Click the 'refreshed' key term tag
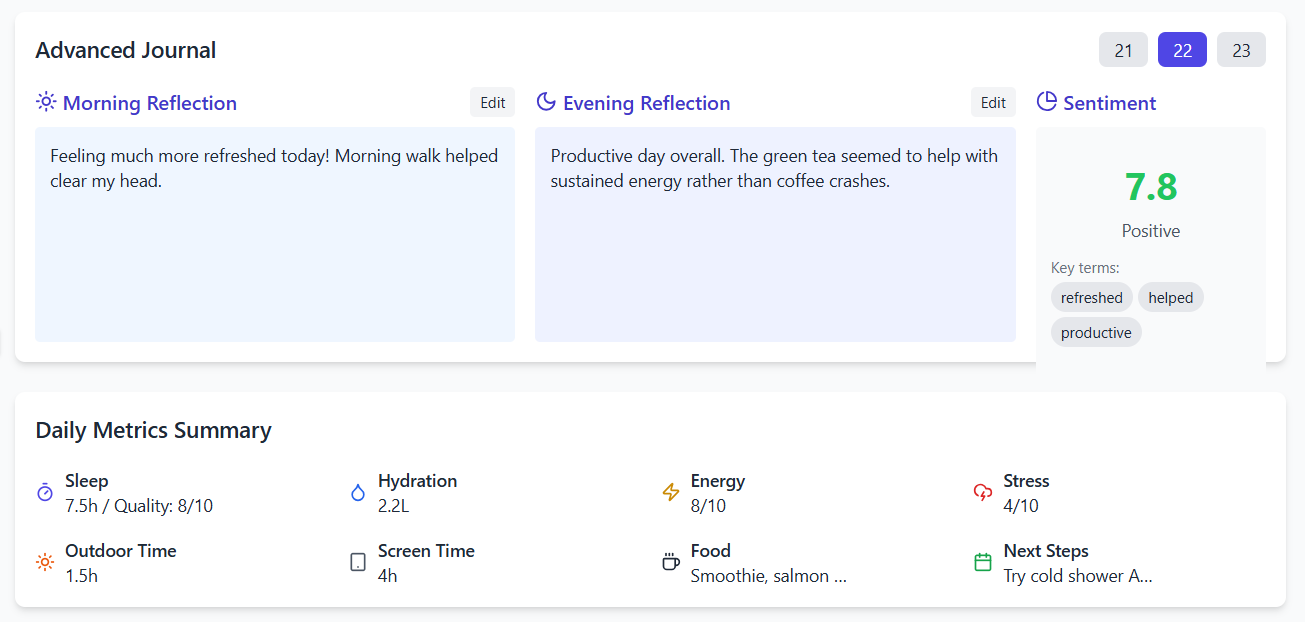 (x=1091, y=297)
